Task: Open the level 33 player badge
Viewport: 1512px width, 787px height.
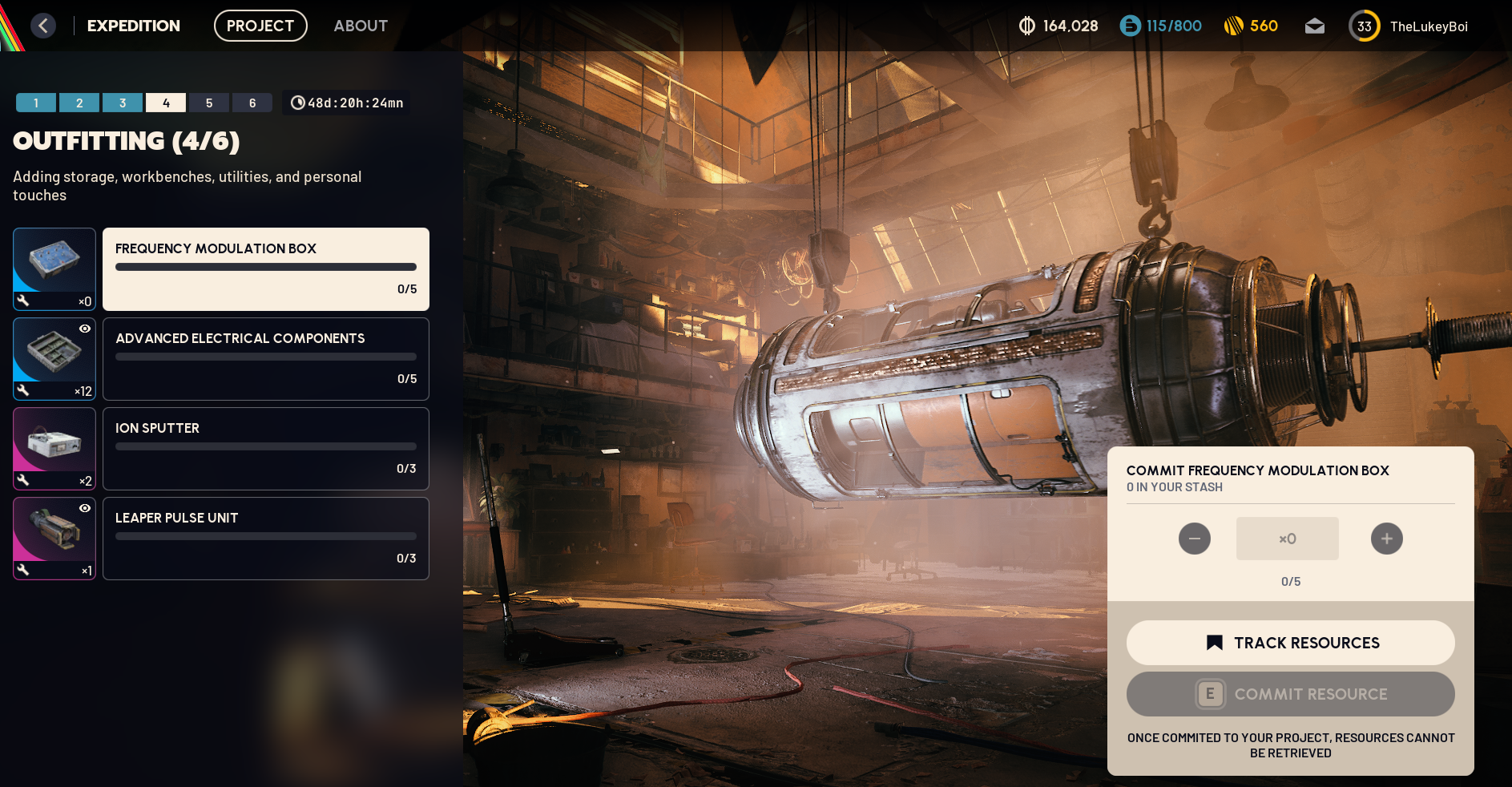Action: coord(1365,26)
